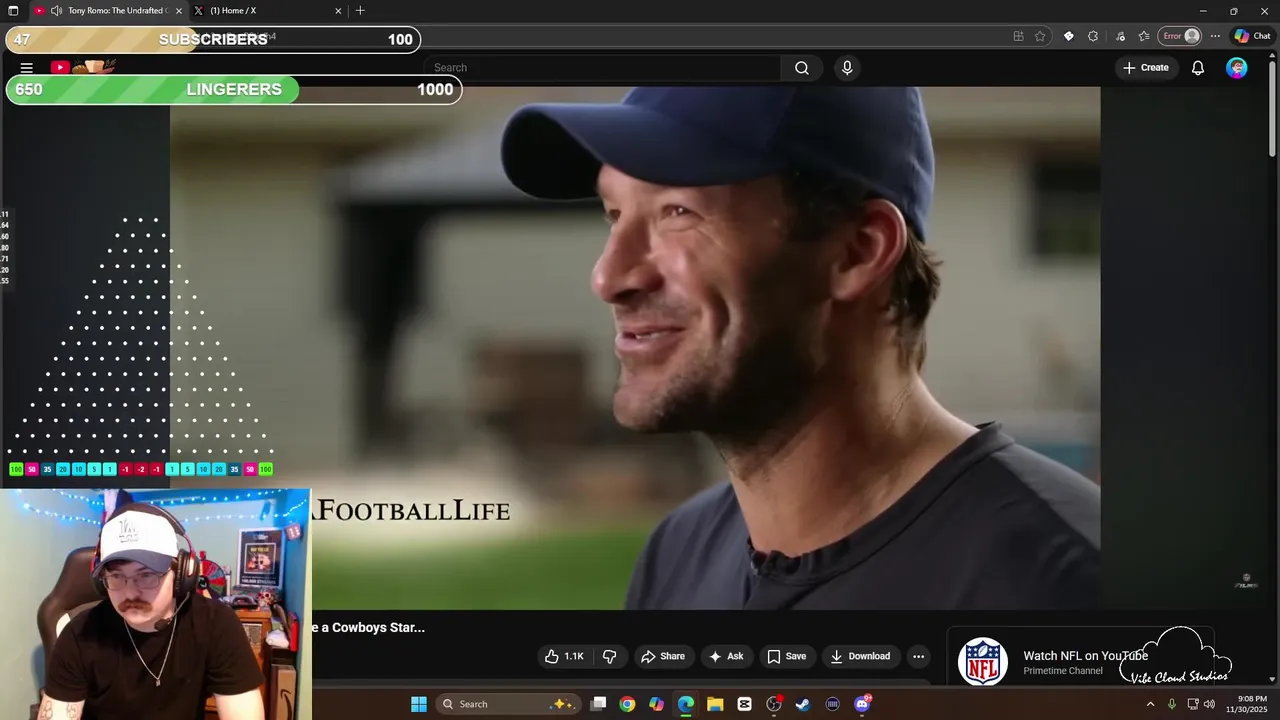Dislike the video

(609, 656)
